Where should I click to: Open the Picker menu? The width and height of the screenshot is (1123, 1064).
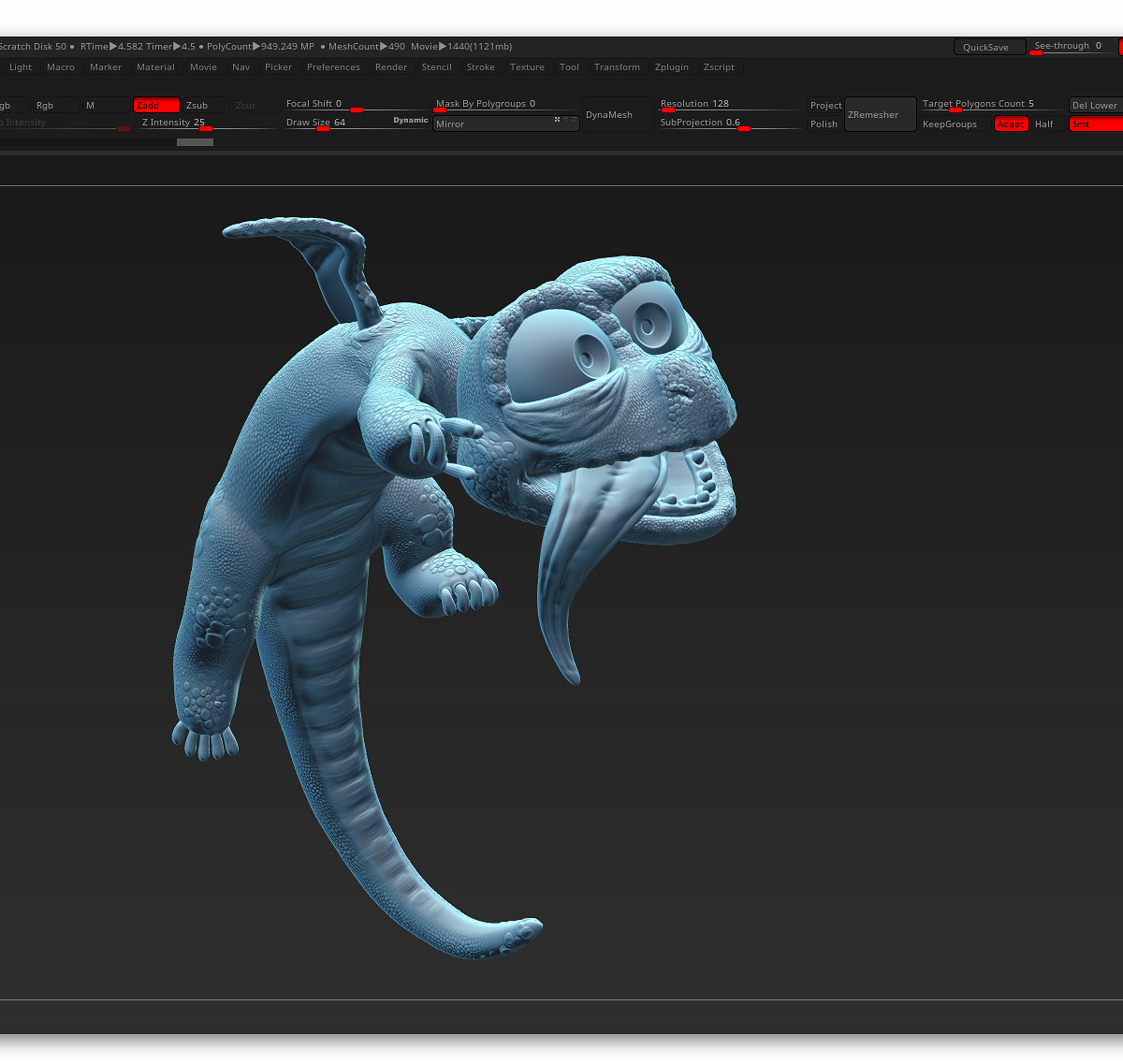tap(279, 67)
